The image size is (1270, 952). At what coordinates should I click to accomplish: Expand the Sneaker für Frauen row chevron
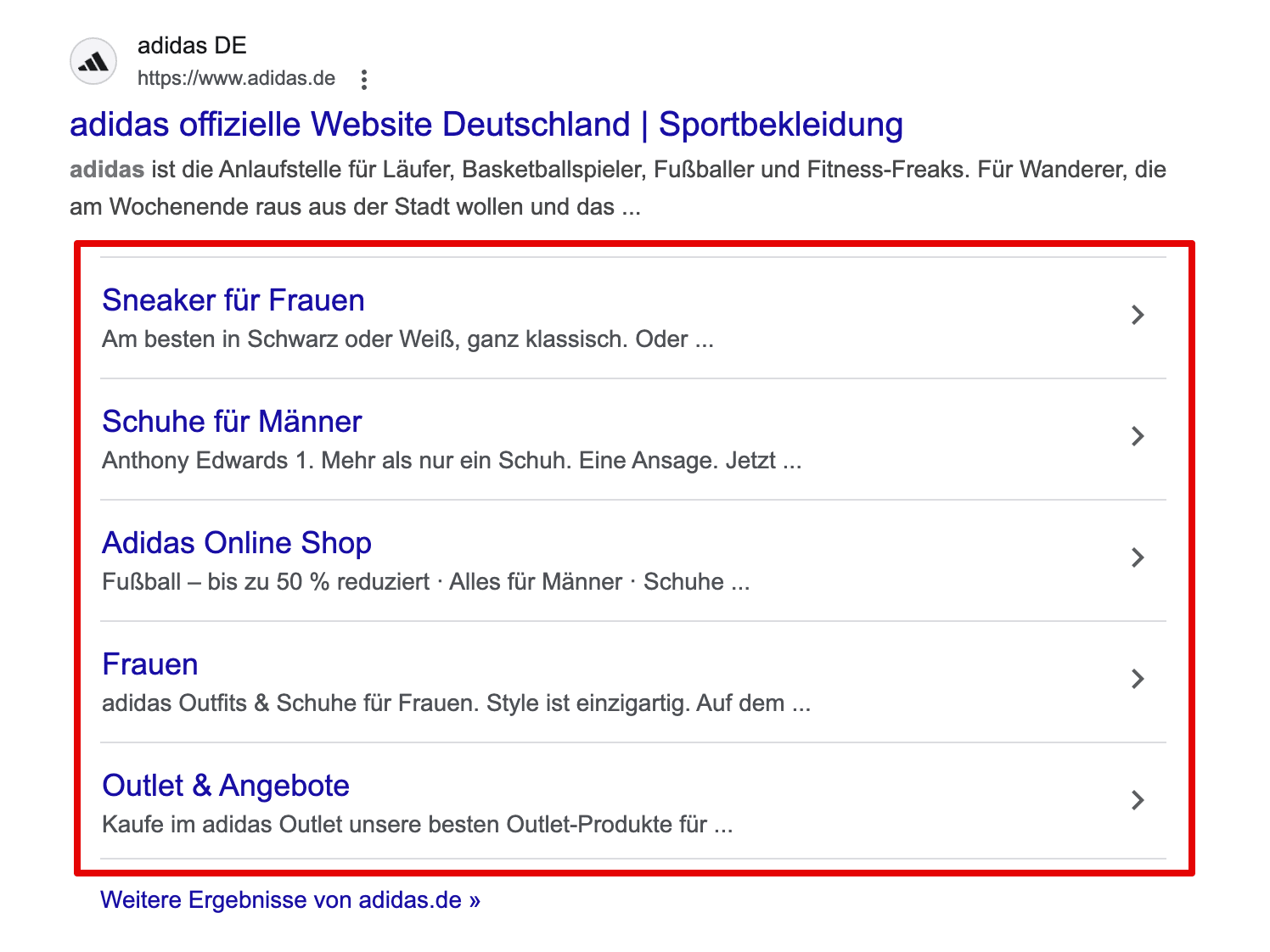tap(1138, 315)
